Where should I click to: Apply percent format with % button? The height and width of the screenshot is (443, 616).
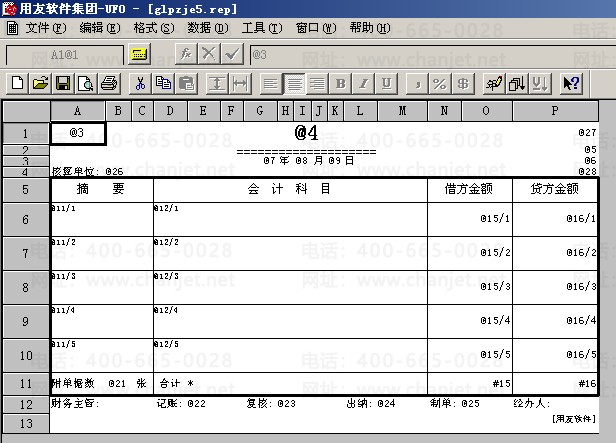coord(438,83)
